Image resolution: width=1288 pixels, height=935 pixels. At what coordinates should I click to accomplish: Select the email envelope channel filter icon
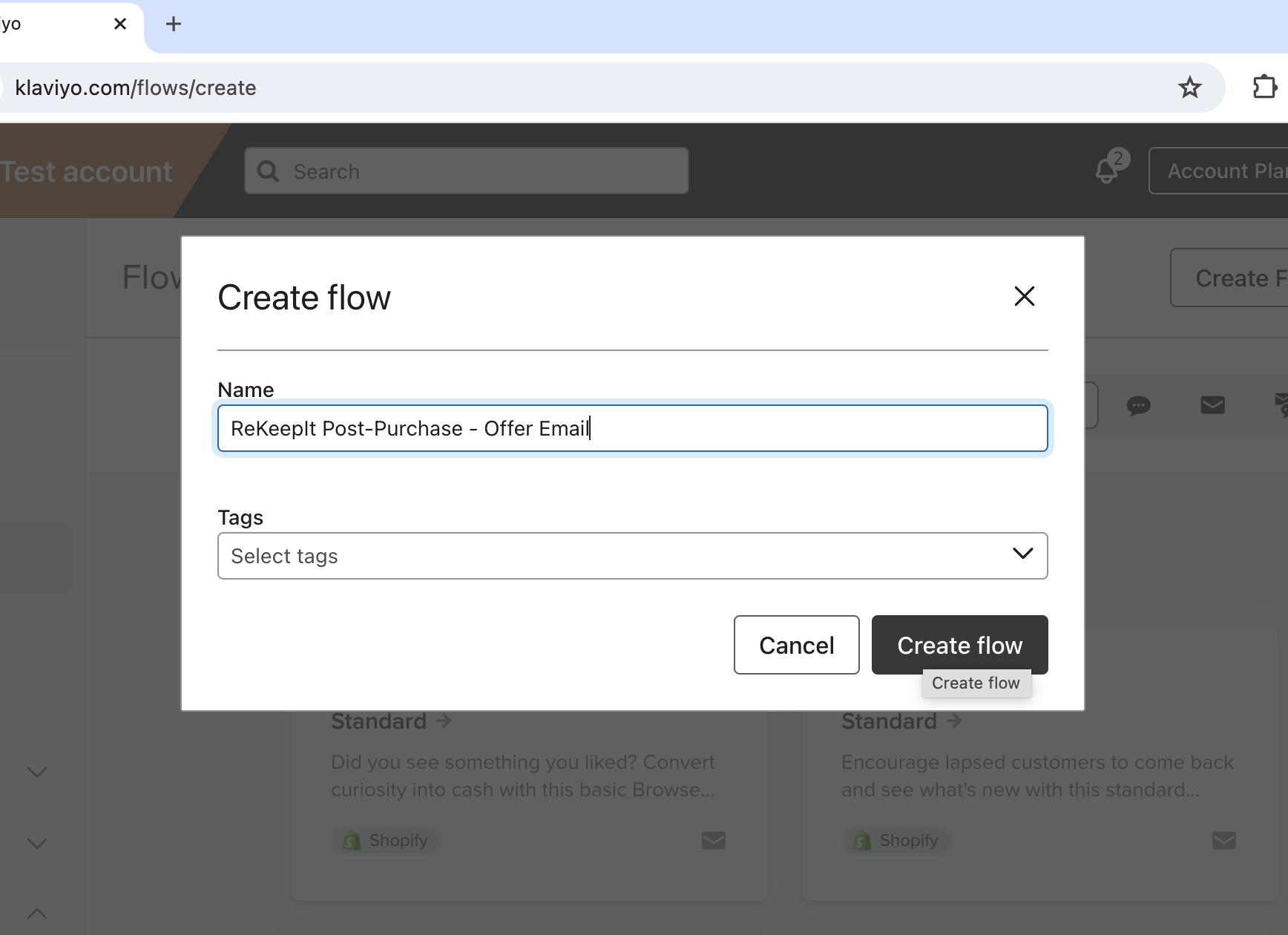click(1212, 405)
